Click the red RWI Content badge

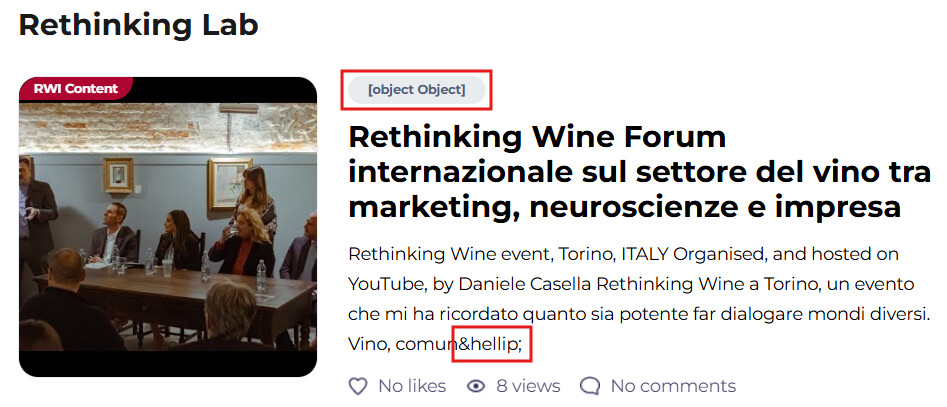(x=75, y=89)
